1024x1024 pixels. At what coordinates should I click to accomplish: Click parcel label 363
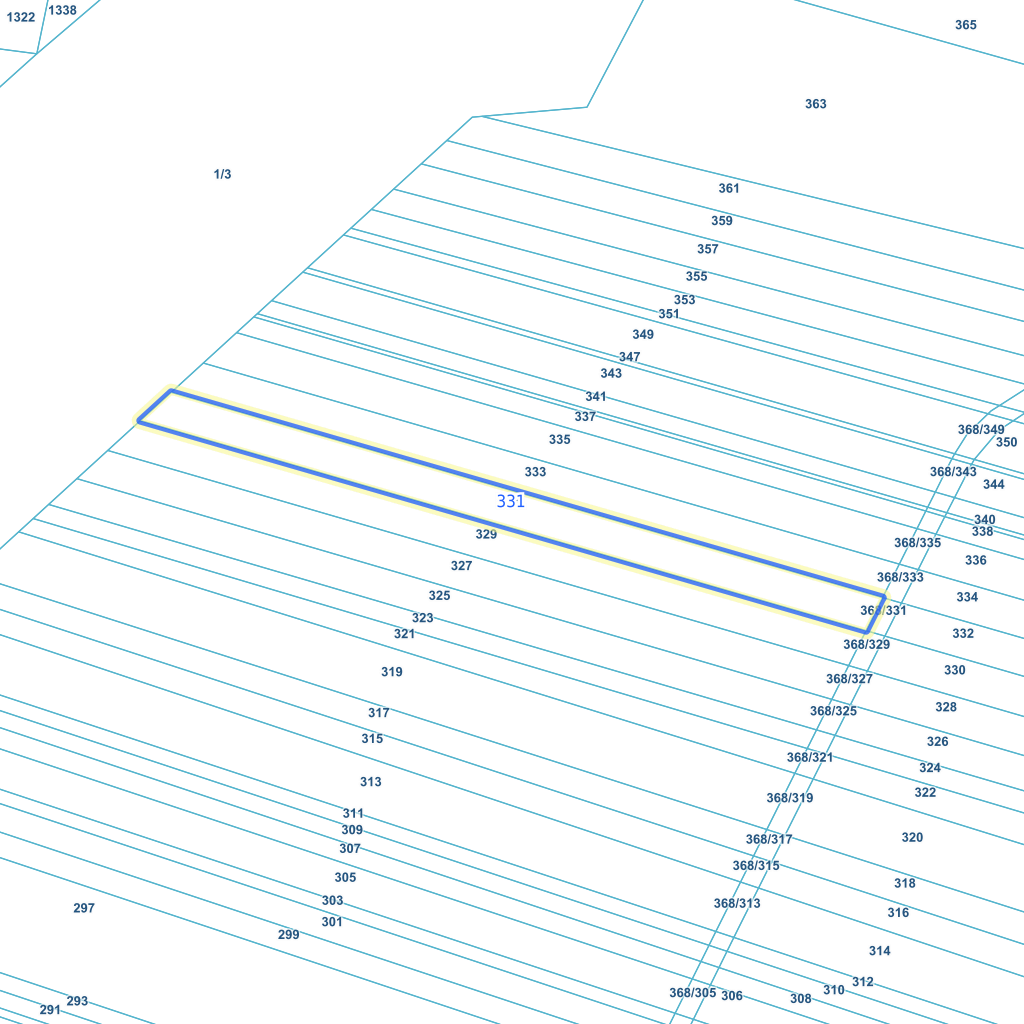point(815,104)
